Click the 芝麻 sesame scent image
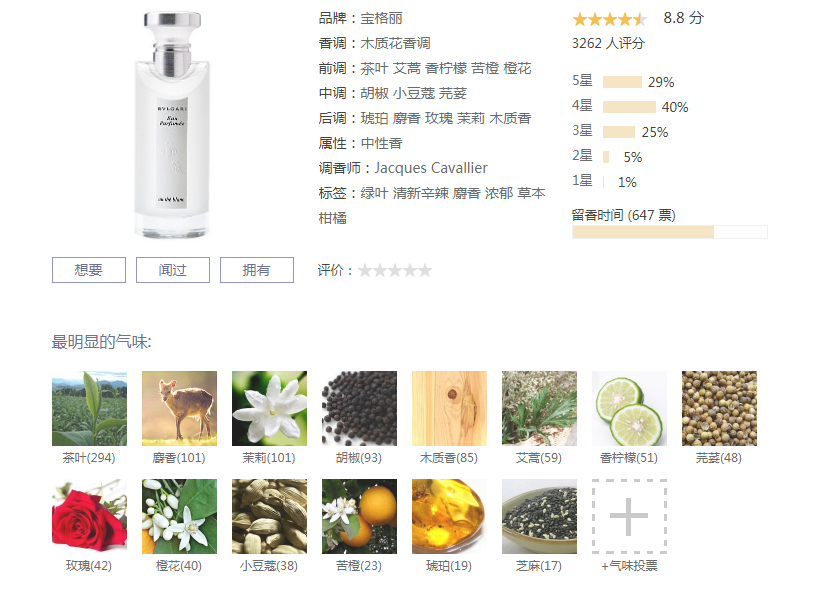 (x=539, y=516)
